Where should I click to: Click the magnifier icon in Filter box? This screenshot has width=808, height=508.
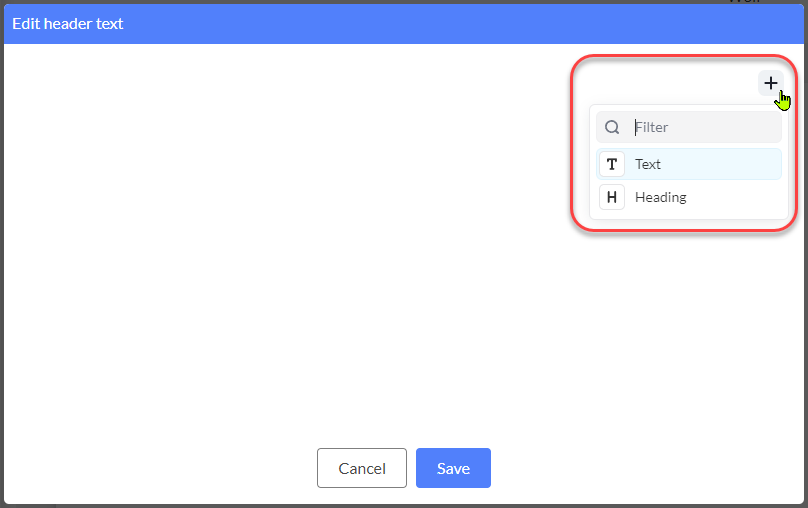point(612,127)
